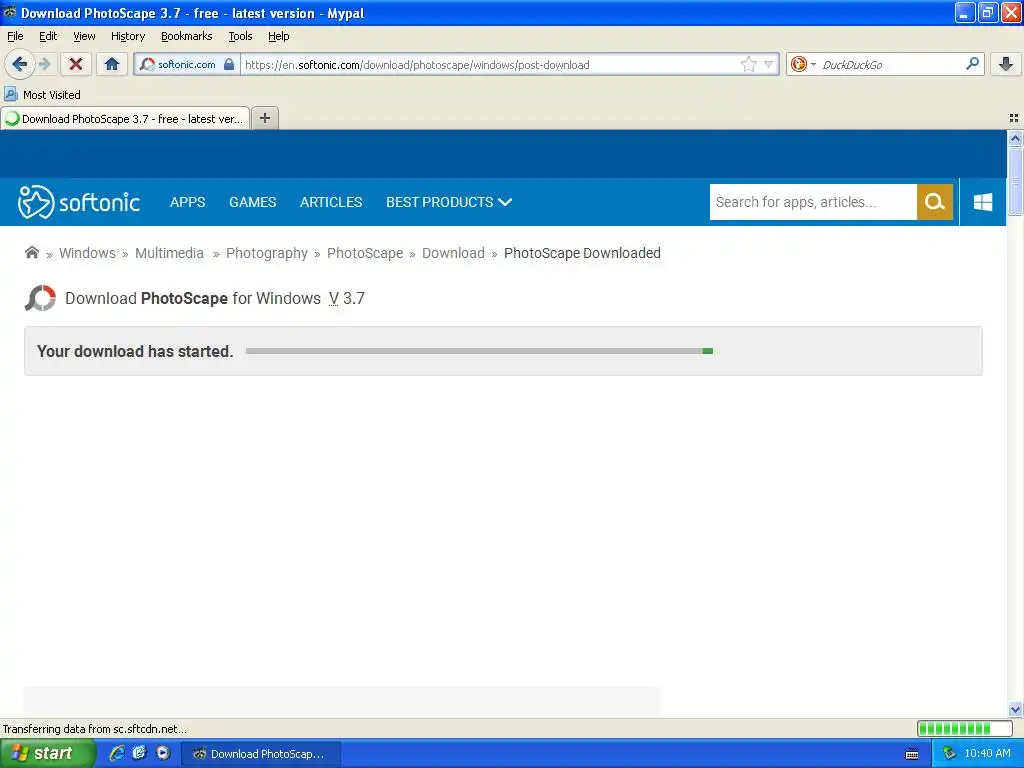Click the download progress bar
Viewport: 1024px width, 768px height.
coord(479,351)
